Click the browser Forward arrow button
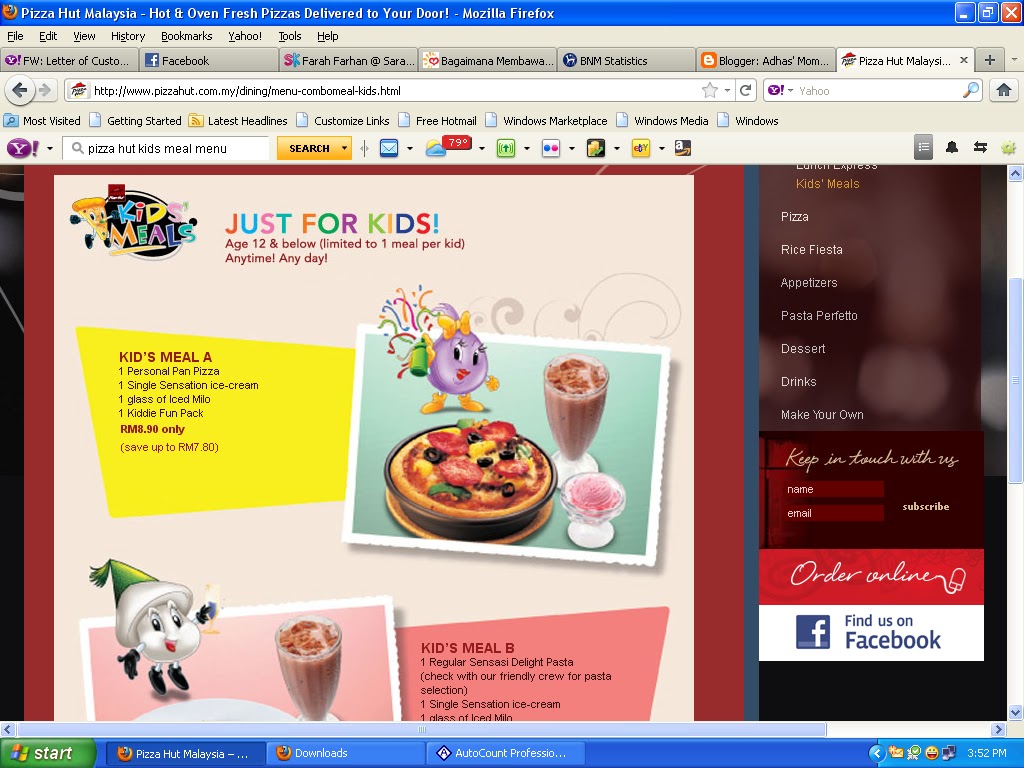1024x768 pixels. coord(45,90)
